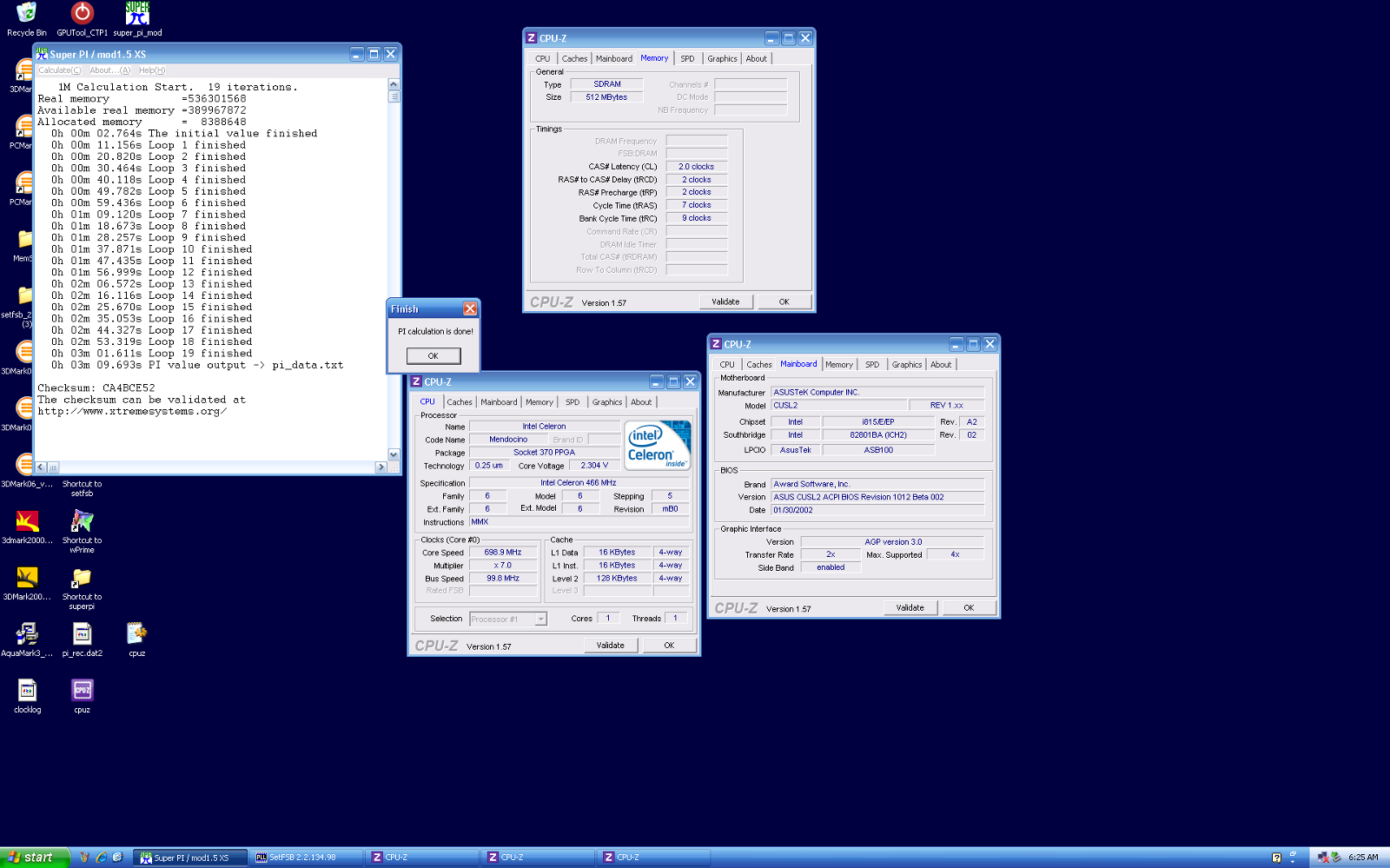Click Super PI horizontal scrollbar left arrow
1390x868 pixels.
coord(41,467)
